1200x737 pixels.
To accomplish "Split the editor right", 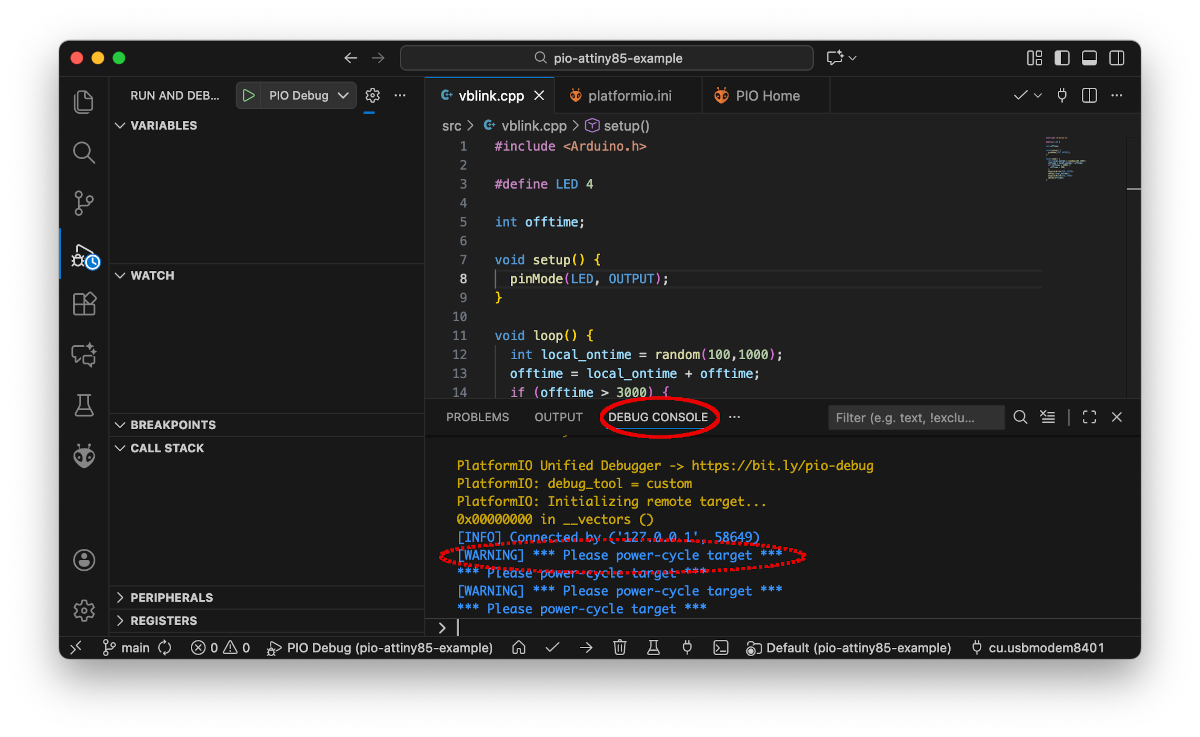I will click(x=1090, y=96).
